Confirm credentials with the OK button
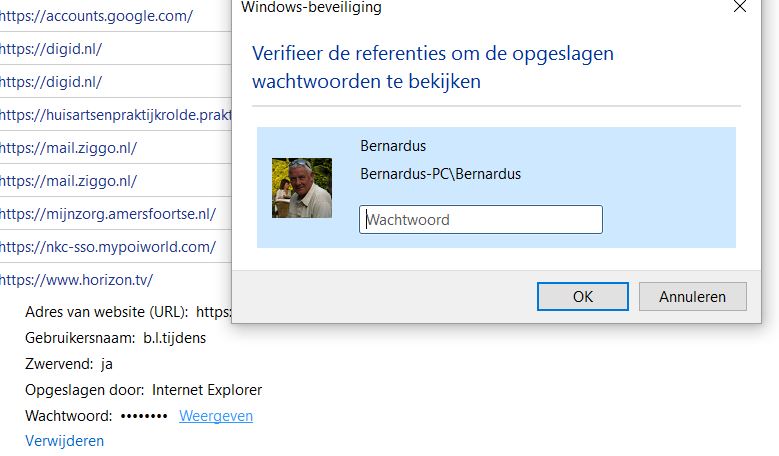The image size is (779, 456). tap(582, 297)
